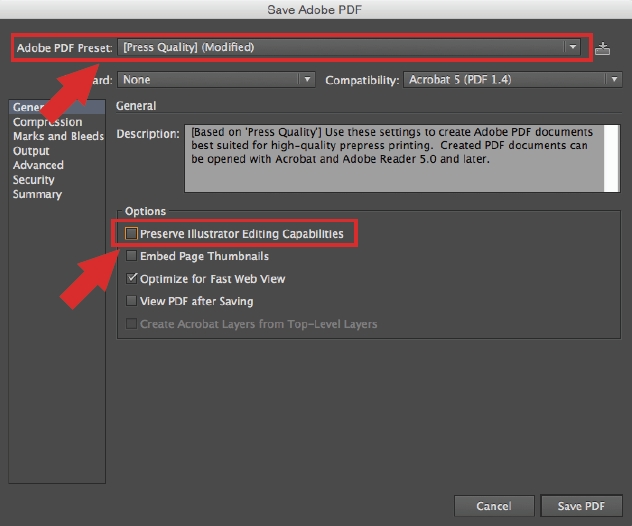Select Compression in the left category list
Image resolution: width=632 pixels, height=526 pixels.
point(47,122)
